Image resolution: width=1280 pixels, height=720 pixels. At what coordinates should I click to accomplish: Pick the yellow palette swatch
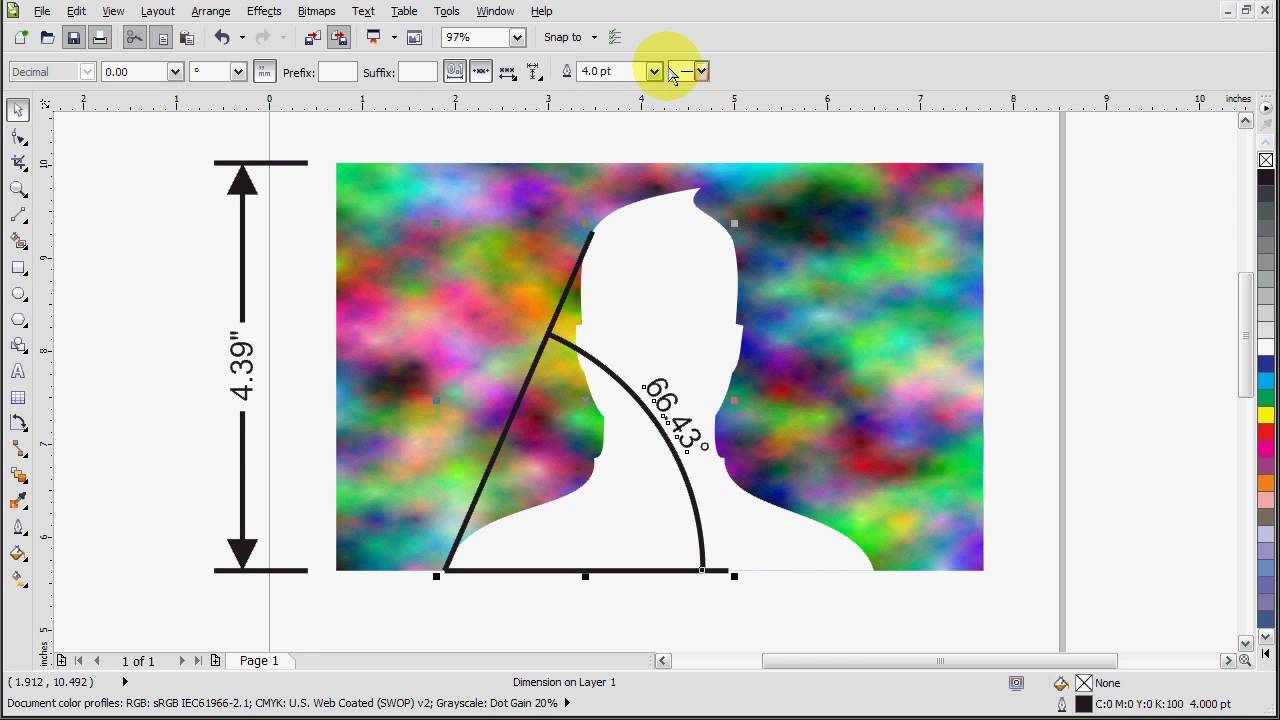pos(1266,414)
